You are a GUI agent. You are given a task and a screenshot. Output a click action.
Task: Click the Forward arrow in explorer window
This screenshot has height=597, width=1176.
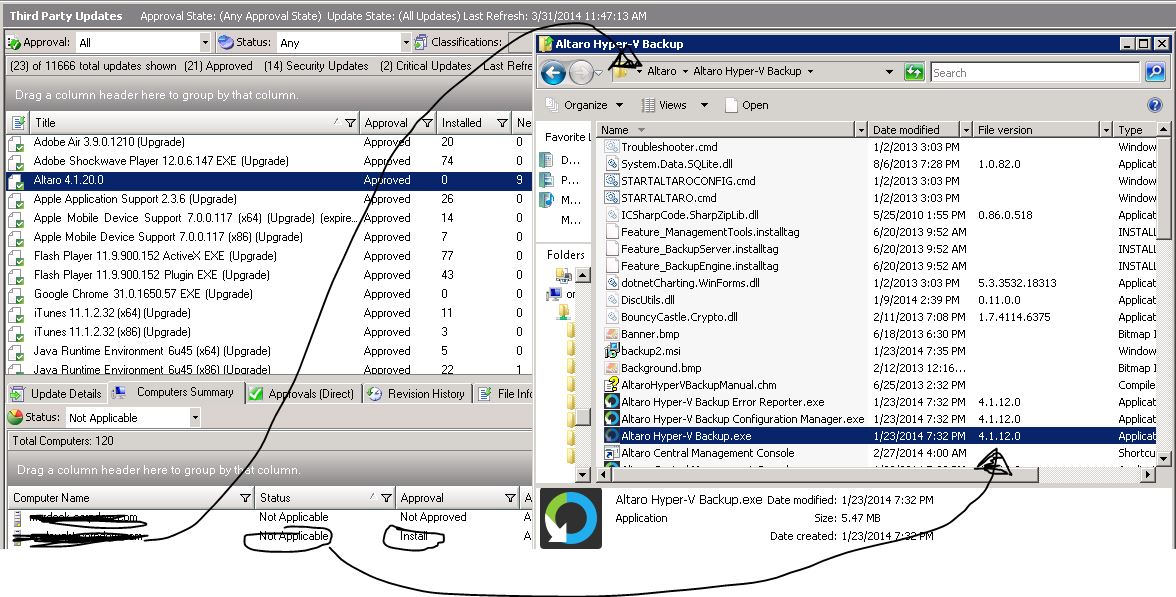[x=581, y=73]
